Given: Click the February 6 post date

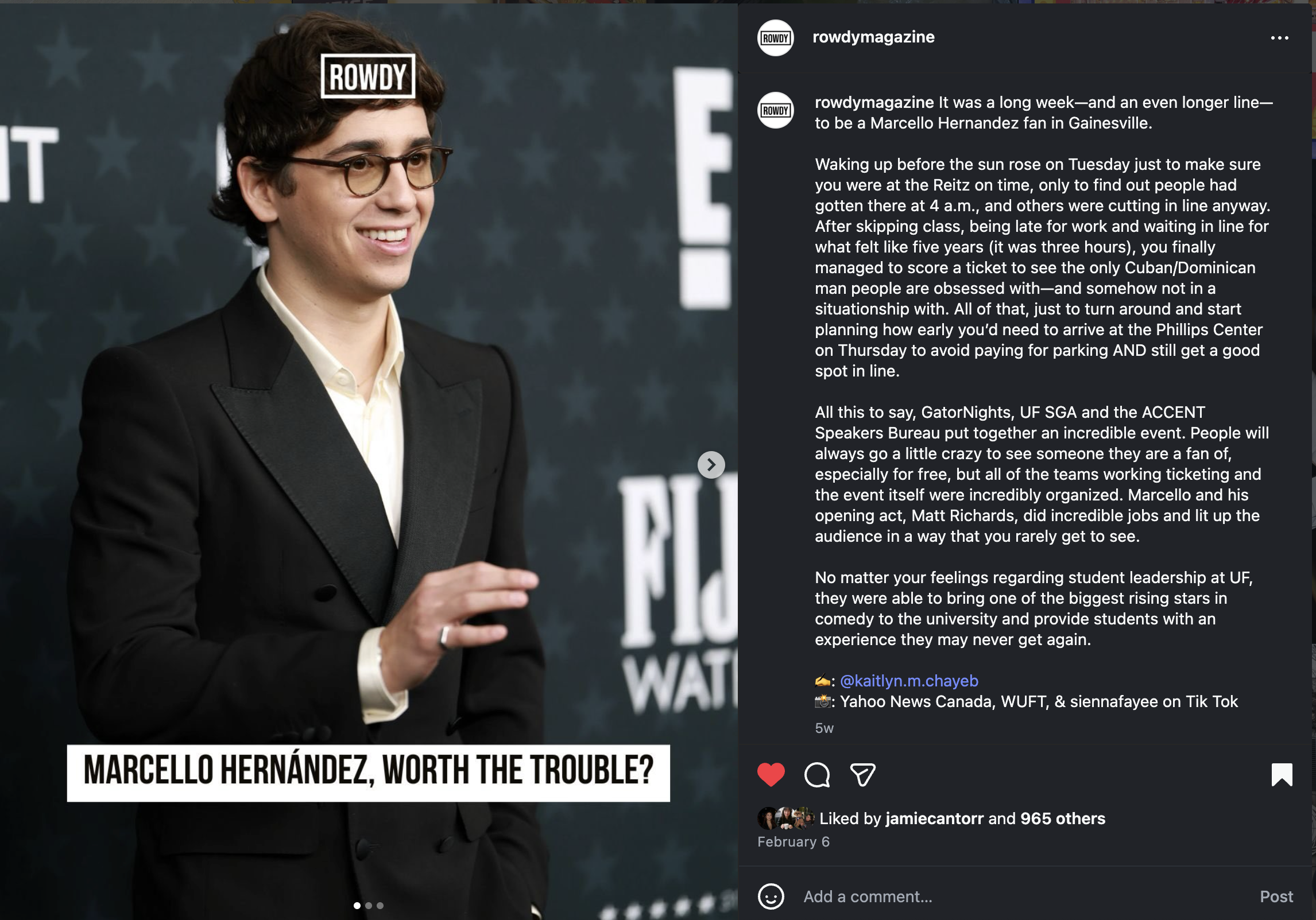Looking at the screenshot, I should (x=793, y=841).
